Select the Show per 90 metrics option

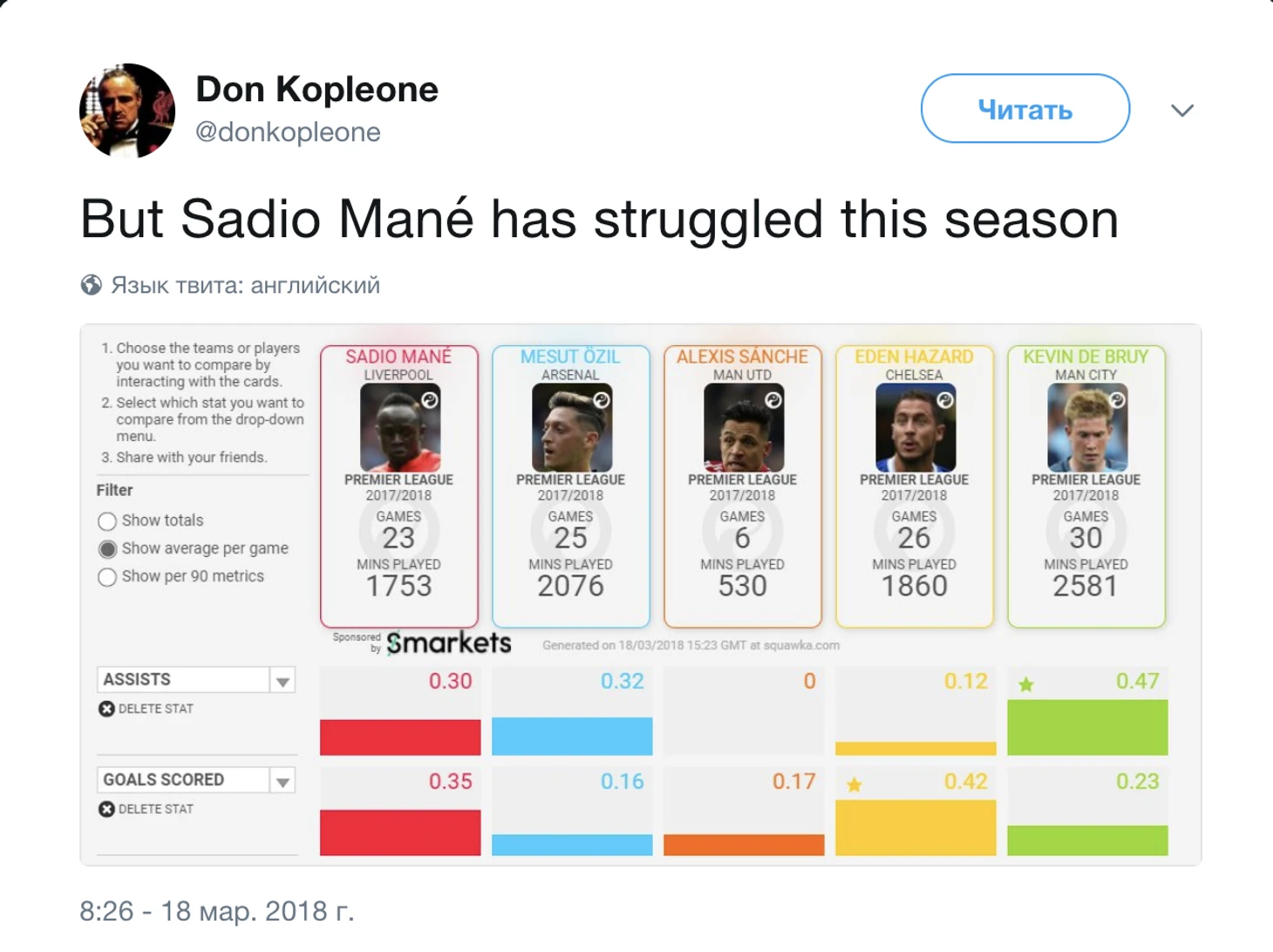(107, 577)
